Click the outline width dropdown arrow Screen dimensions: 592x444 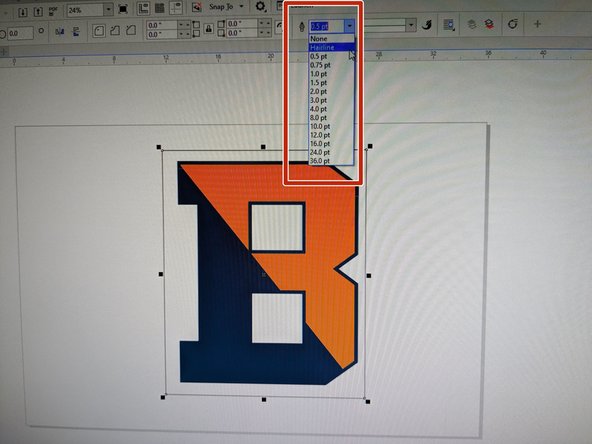pos(350,26)
